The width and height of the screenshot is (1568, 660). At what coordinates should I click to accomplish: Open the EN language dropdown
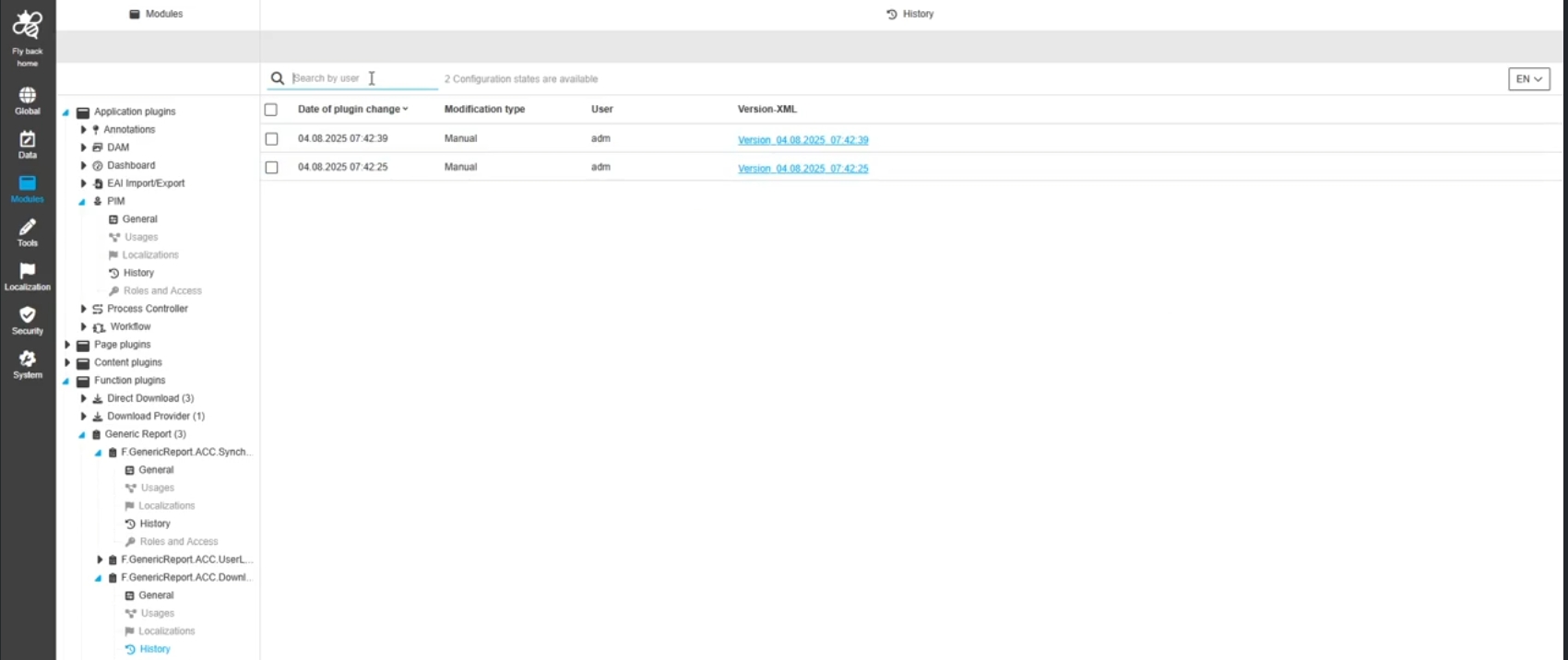pyautogui.click(x=1529, y=79)
